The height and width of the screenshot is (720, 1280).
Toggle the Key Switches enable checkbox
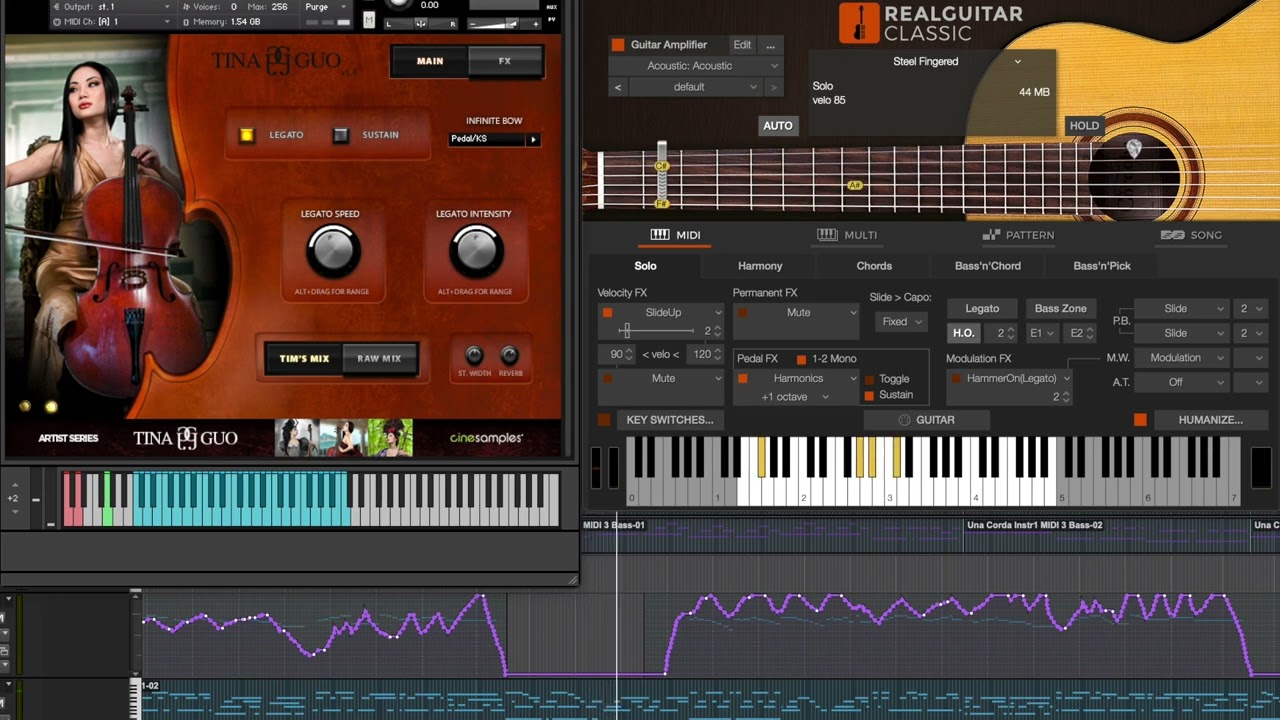(604, 420)
